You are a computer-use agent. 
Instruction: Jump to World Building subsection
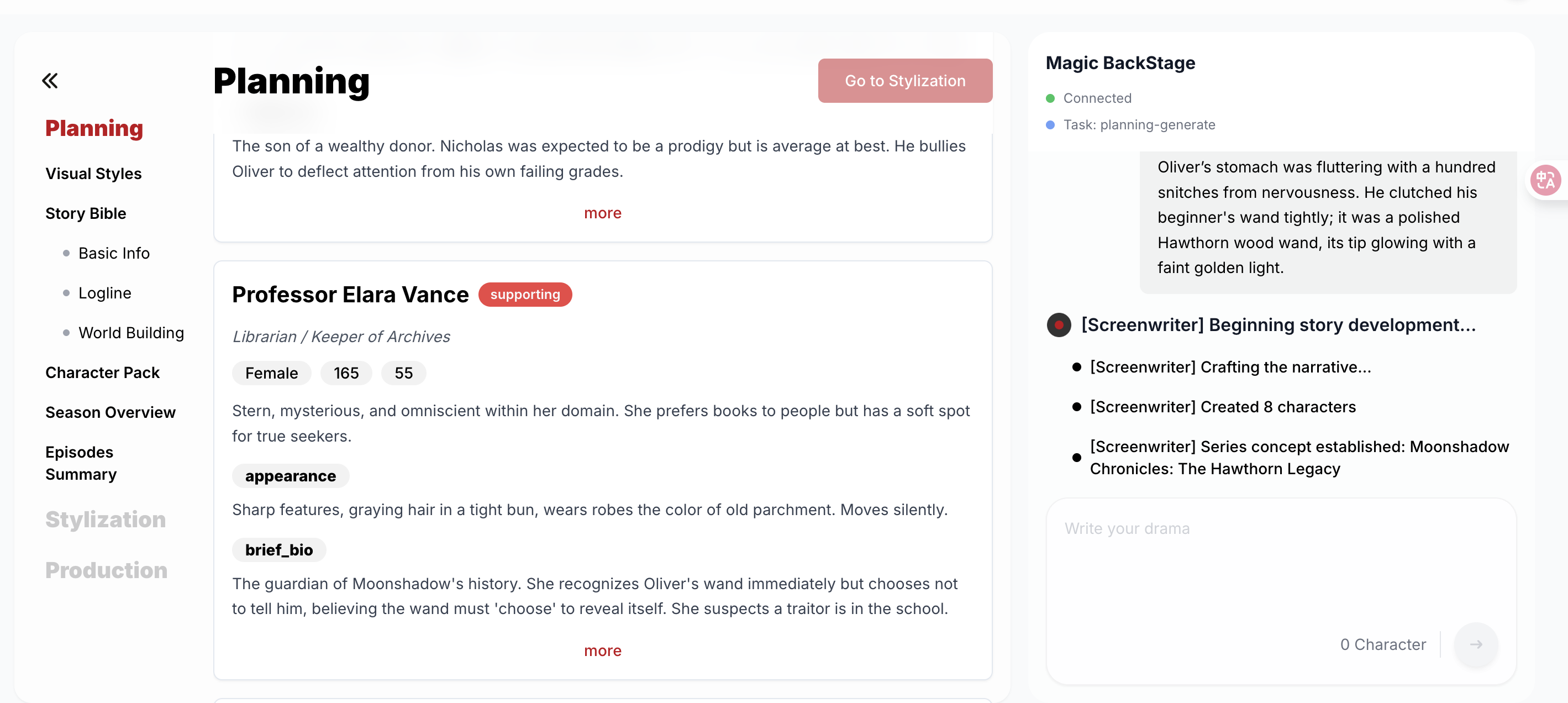tap(131, 333)
